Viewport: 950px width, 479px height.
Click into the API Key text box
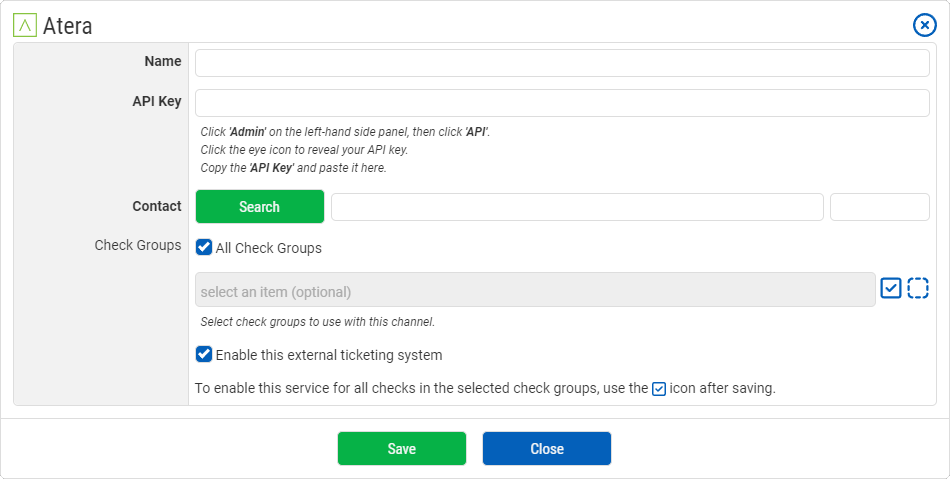tap(562, 103)
